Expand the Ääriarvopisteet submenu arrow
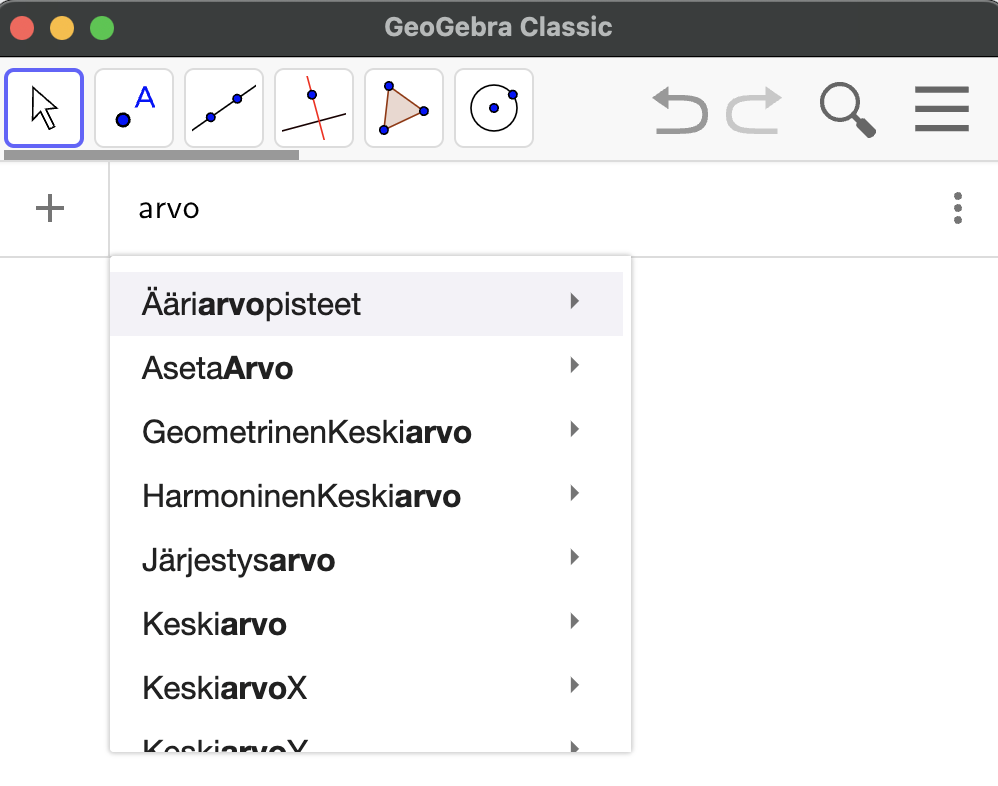The width and height of the screenshot is (998, 786). click(x=574, y=301)
